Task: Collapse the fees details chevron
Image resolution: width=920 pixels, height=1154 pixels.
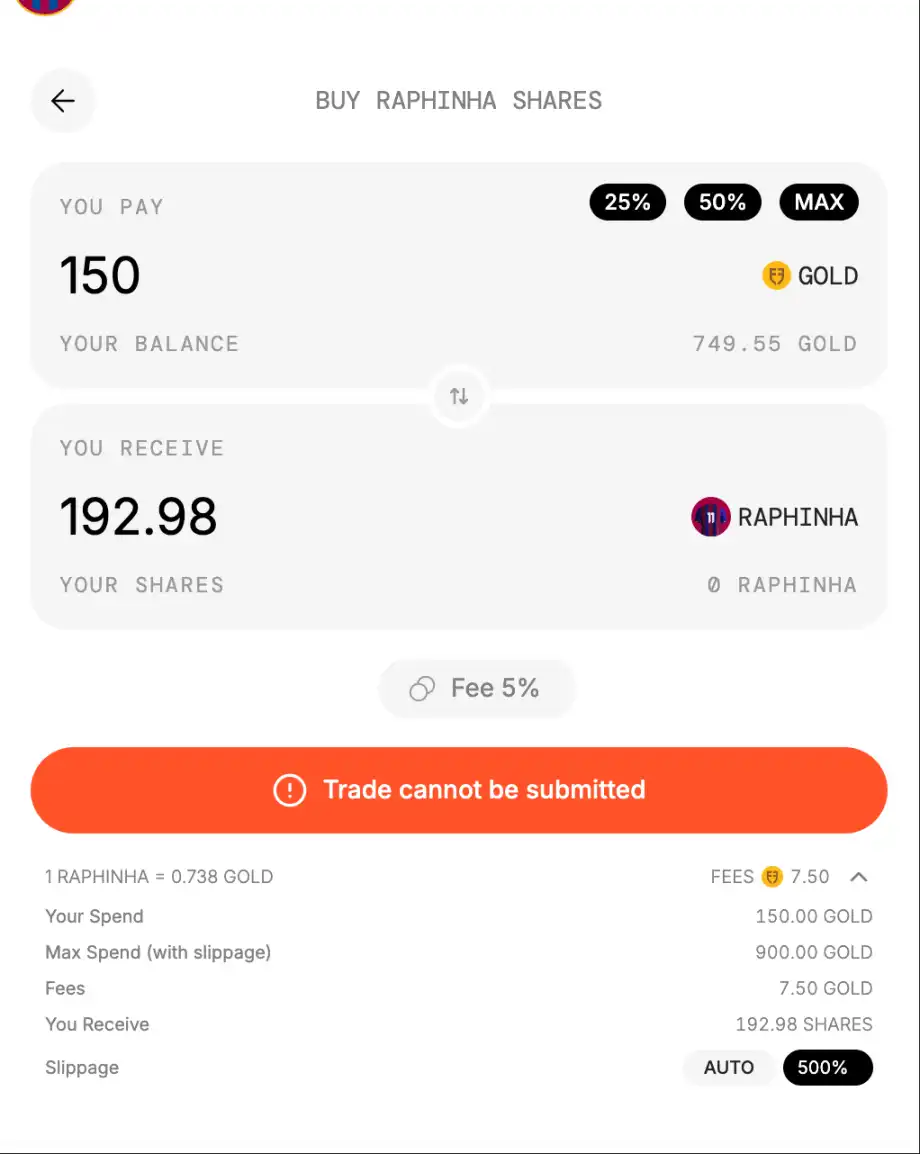Action: [x=858, y=877]
